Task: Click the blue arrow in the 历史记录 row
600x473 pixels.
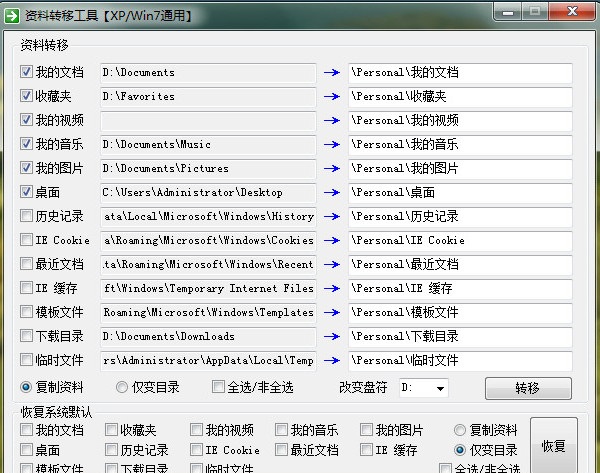Action: coord(332,216)
